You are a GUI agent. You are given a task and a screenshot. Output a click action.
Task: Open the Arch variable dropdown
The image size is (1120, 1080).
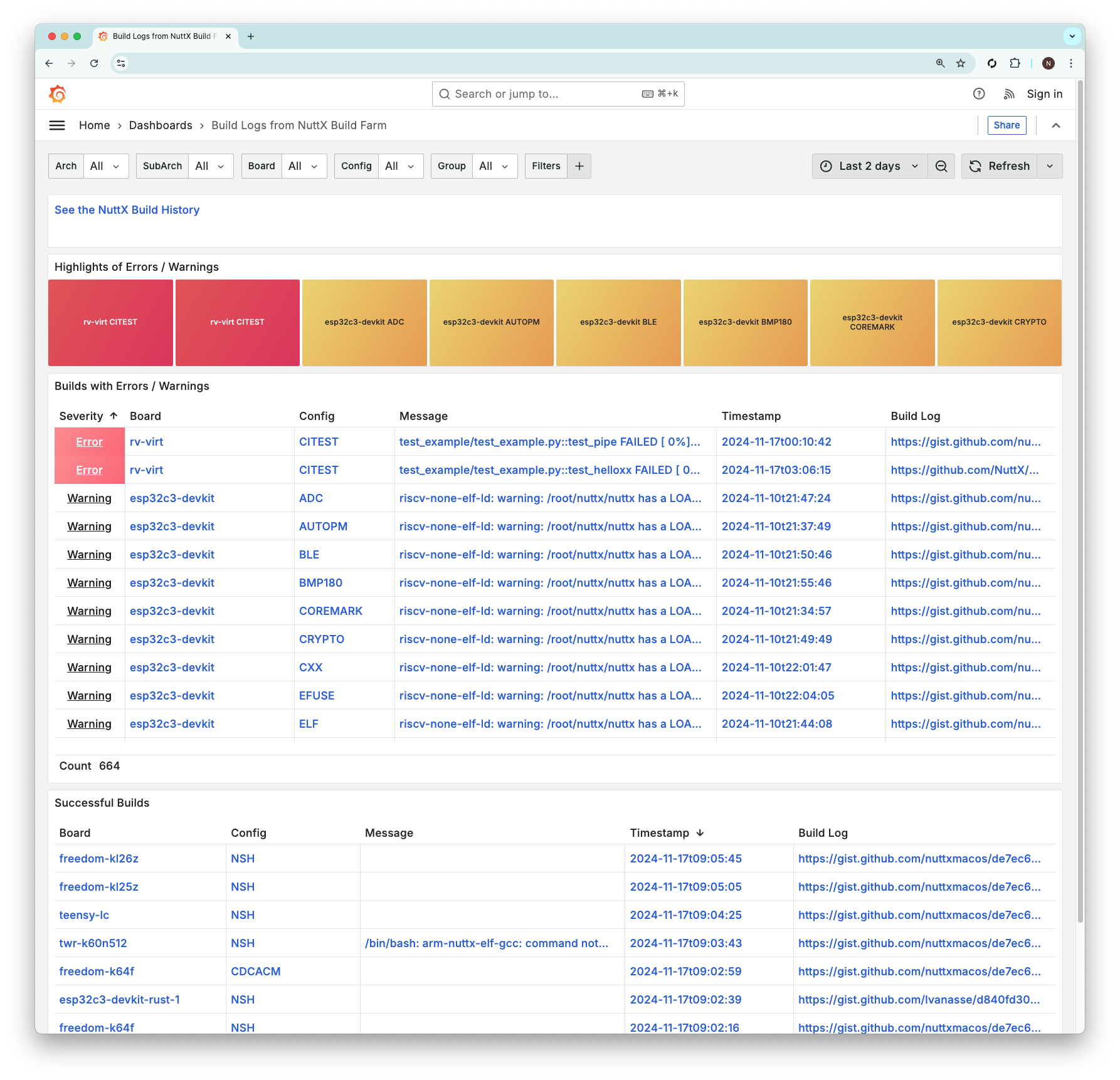[105, 166]
